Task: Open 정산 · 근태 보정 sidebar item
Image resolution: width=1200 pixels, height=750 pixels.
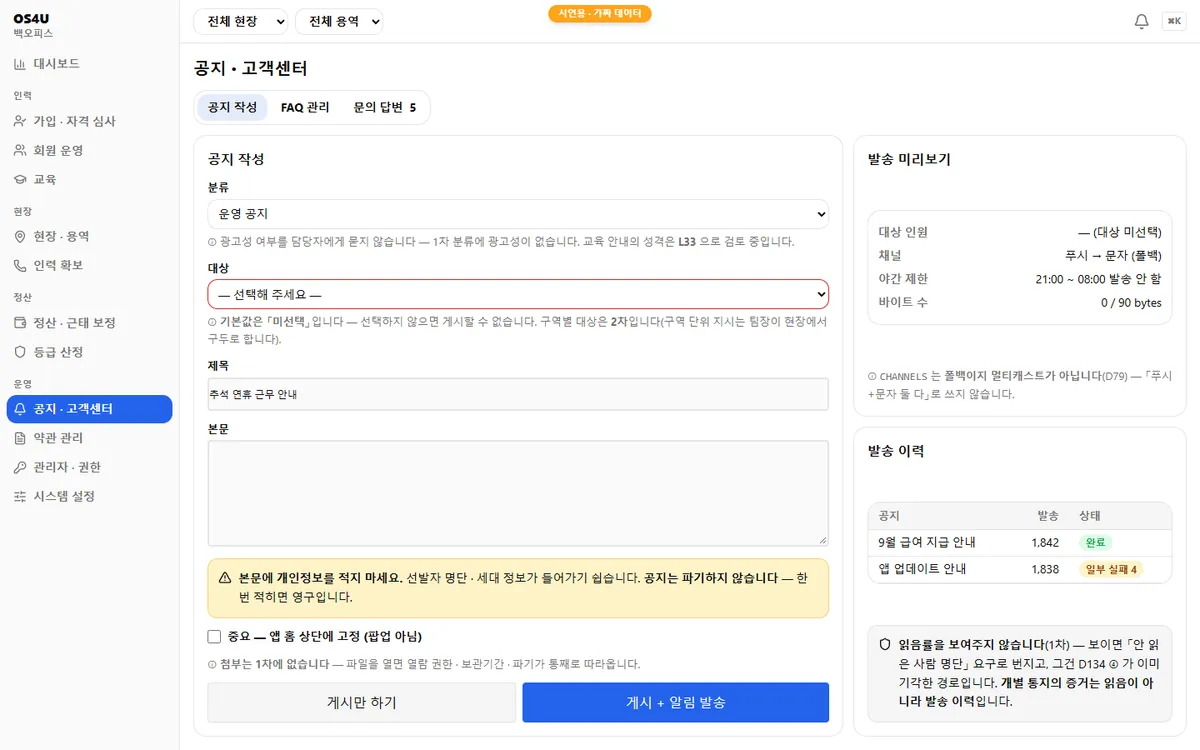Action: click(90, 323)
